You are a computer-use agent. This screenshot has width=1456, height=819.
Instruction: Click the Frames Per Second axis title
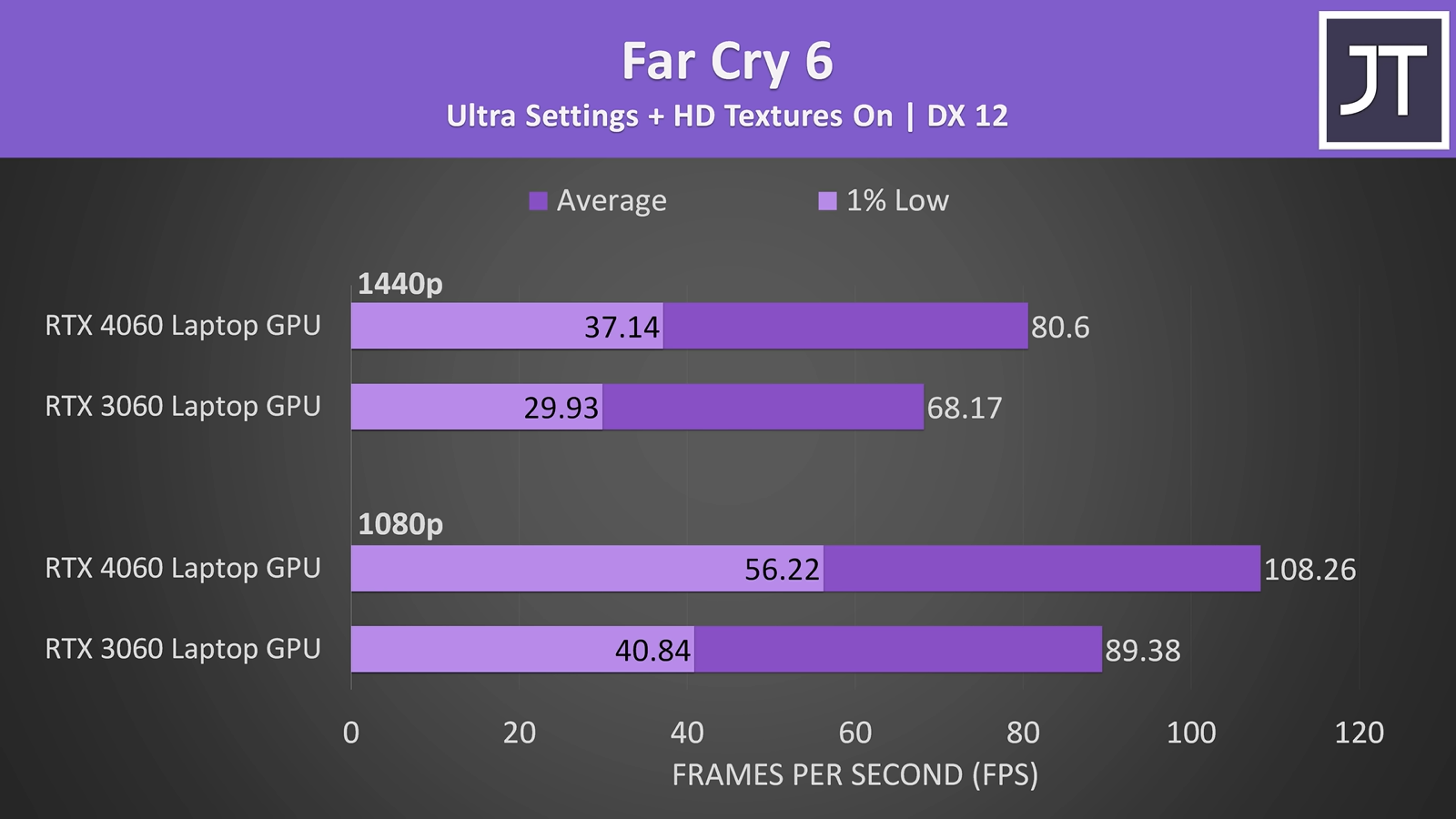coord(854,775)
